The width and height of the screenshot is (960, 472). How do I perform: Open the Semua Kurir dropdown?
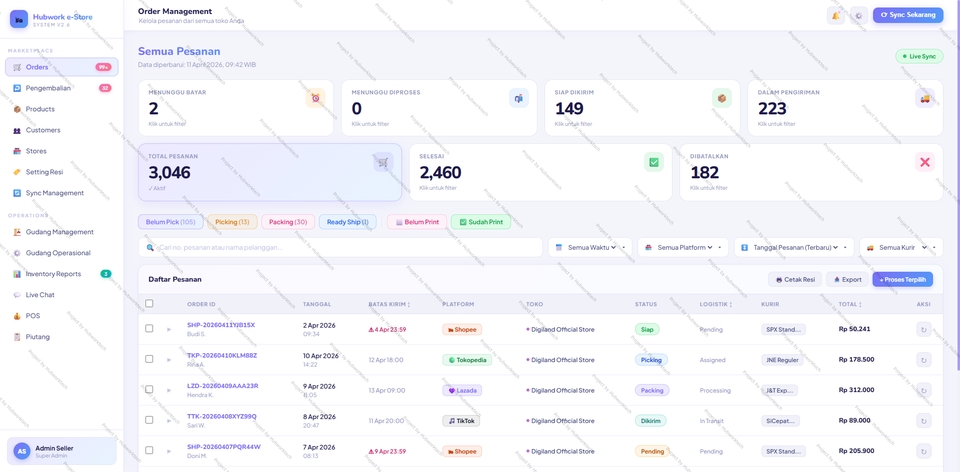901,247
